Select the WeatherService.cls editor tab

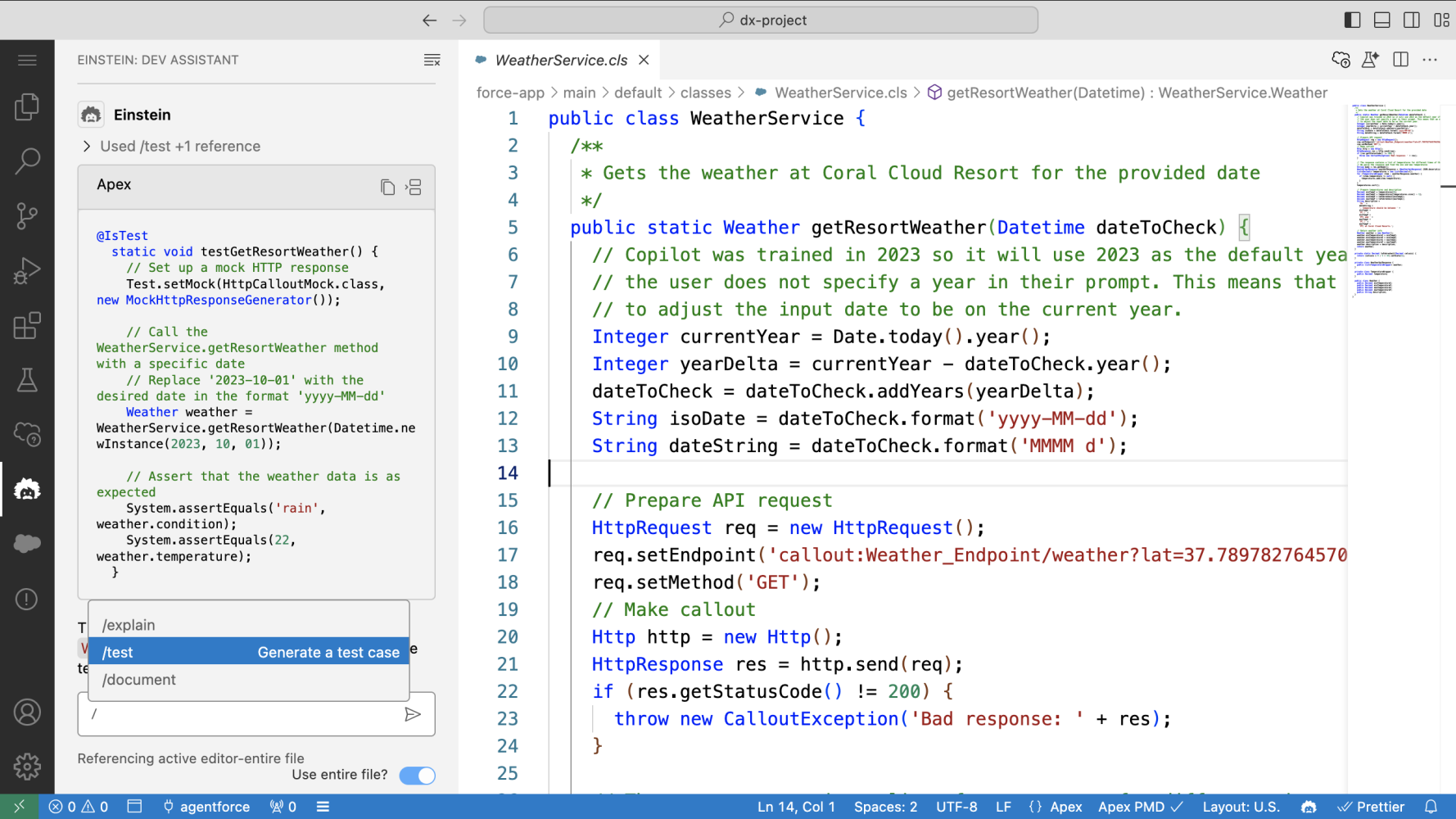coord(562,59)
